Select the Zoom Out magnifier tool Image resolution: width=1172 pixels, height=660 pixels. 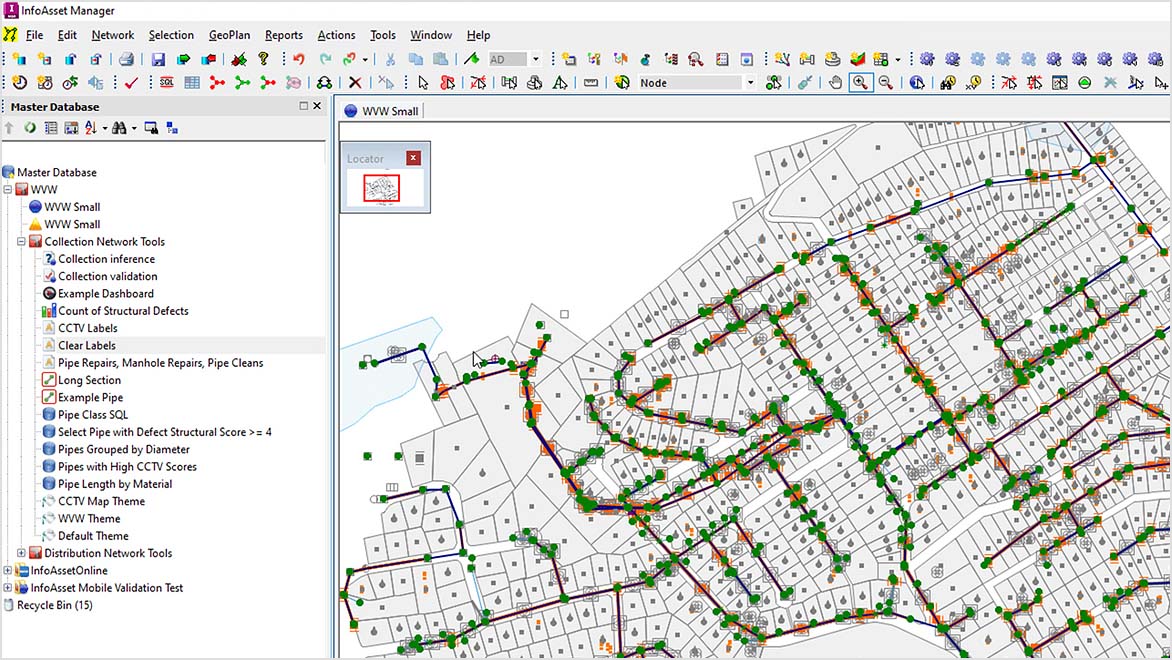click(x=885, y=83)
